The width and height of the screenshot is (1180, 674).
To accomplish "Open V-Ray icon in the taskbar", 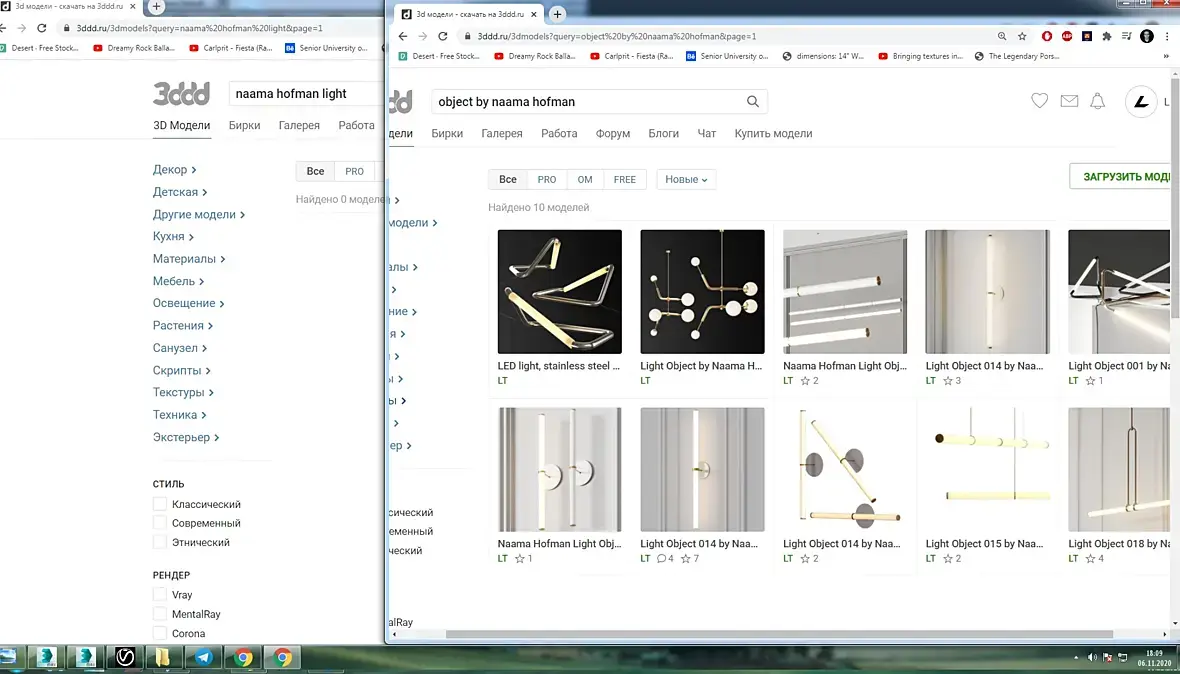I will (x=125, y=657).
